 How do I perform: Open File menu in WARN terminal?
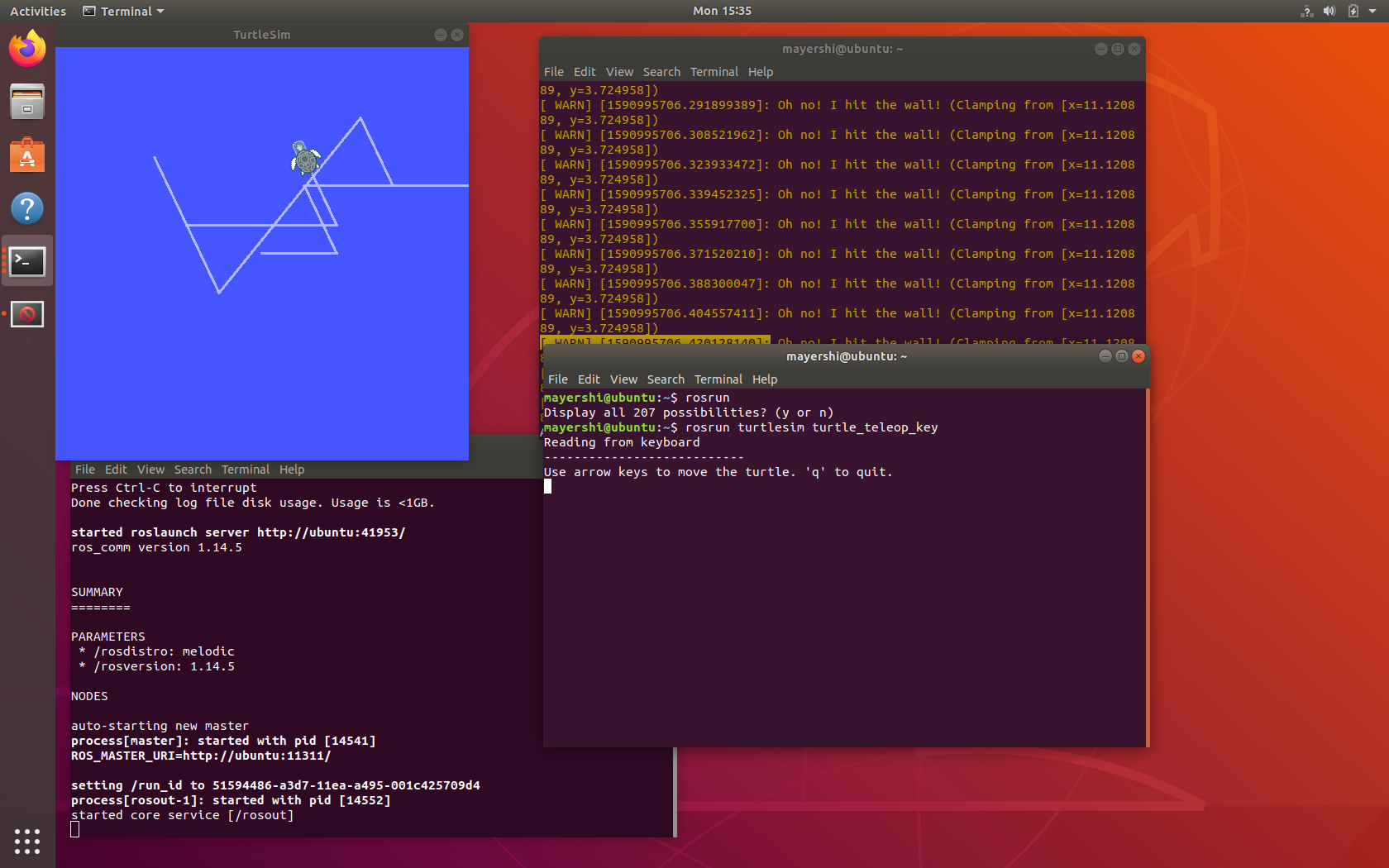click(554, 72)
